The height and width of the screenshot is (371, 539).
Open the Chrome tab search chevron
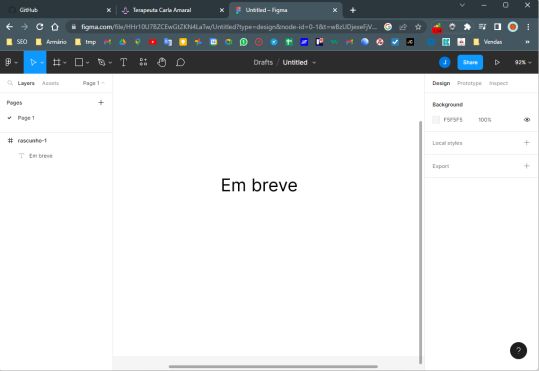(462, 5)
